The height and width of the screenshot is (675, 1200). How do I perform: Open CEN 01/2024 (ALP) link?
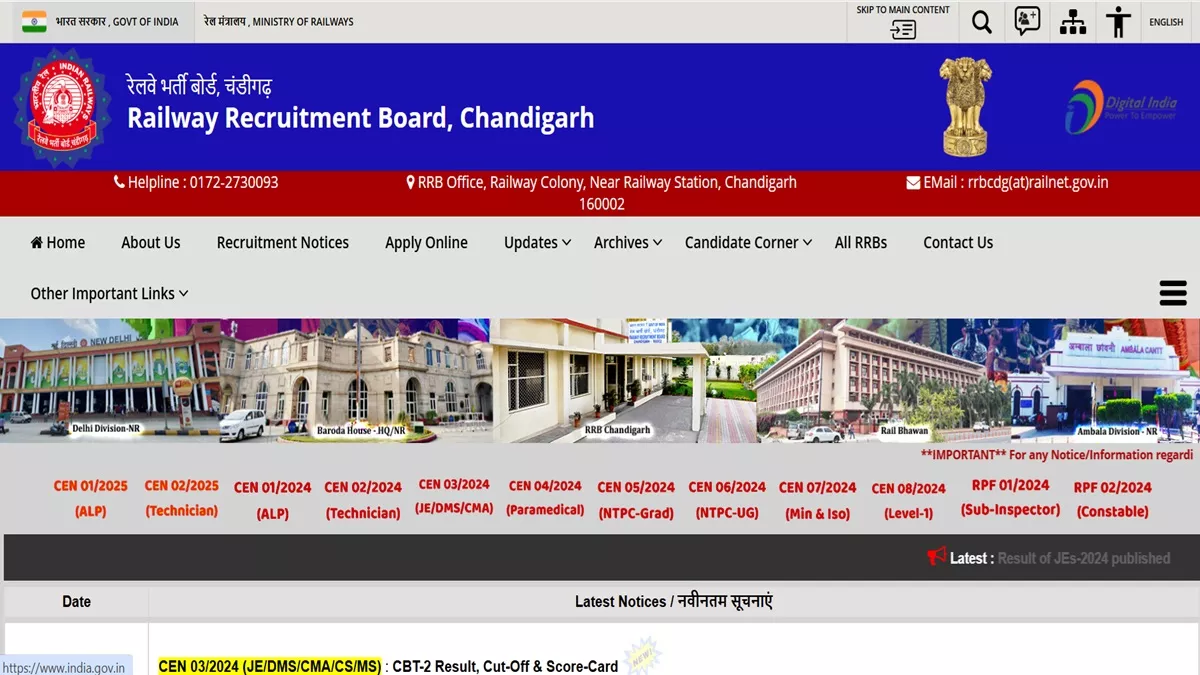point(273,499)
